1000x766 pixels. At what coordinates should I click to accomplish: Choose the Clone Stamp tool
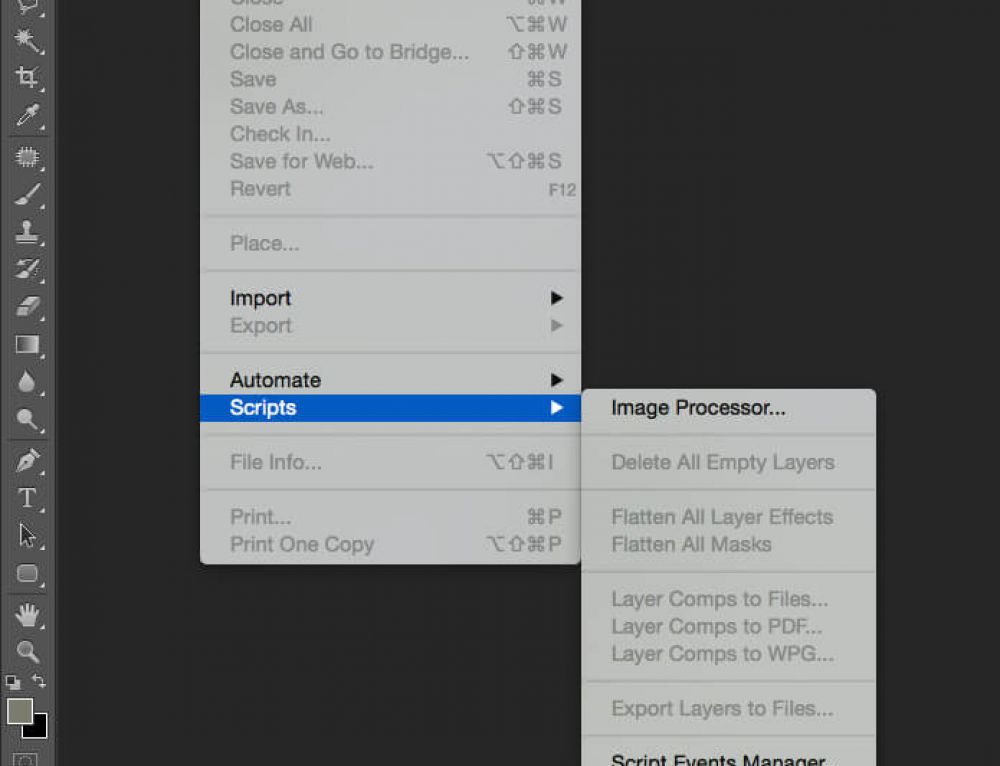pos(26,233)
